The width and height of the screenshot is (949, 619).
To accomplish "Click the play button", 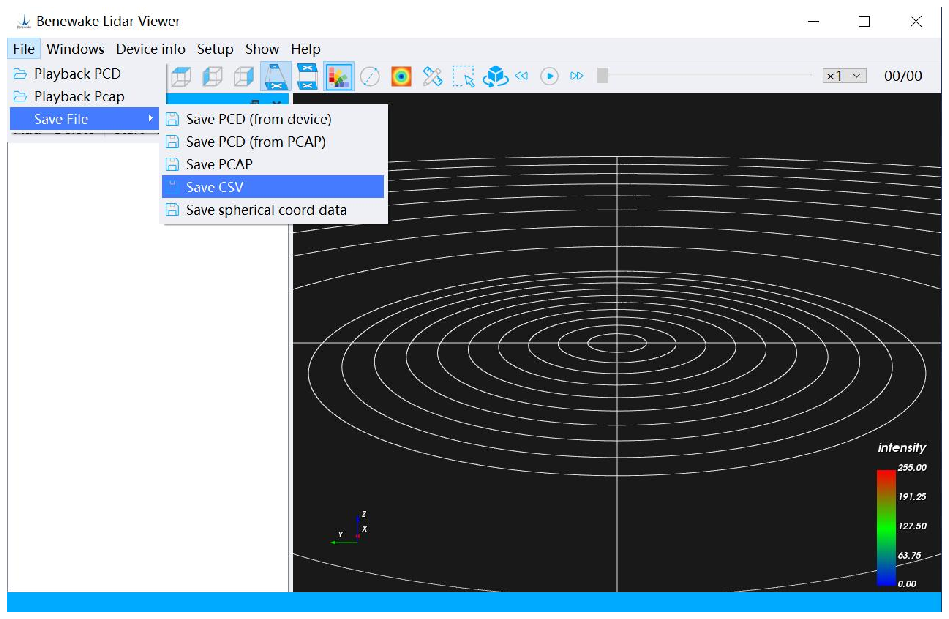I will click(x=550, y=76).
